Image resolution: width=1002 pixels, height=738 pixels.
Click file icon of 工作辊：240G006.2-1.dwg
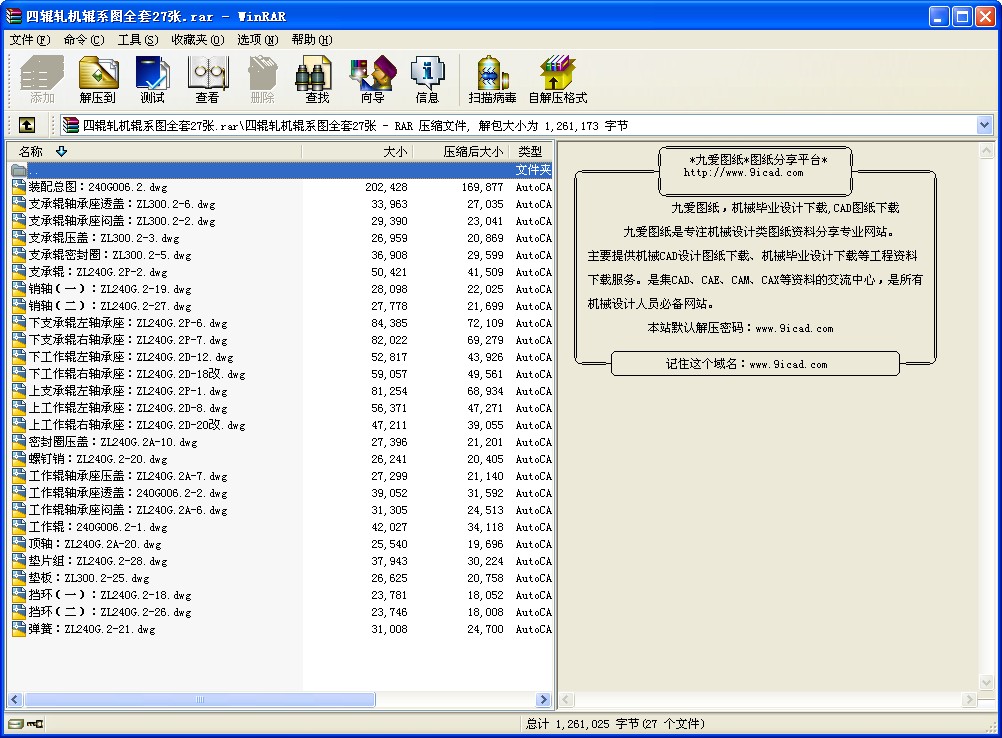[x=19, y=527]
